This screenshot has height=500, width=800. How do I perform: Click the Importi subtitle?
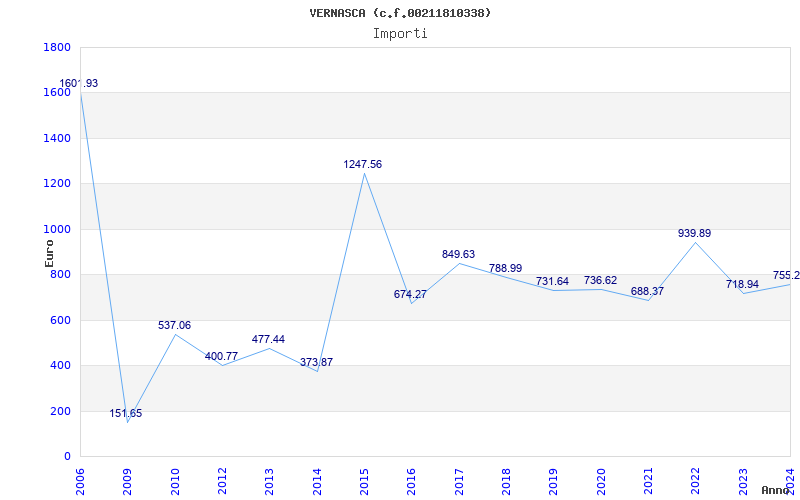pyautogui.click(x=400, y=34)
